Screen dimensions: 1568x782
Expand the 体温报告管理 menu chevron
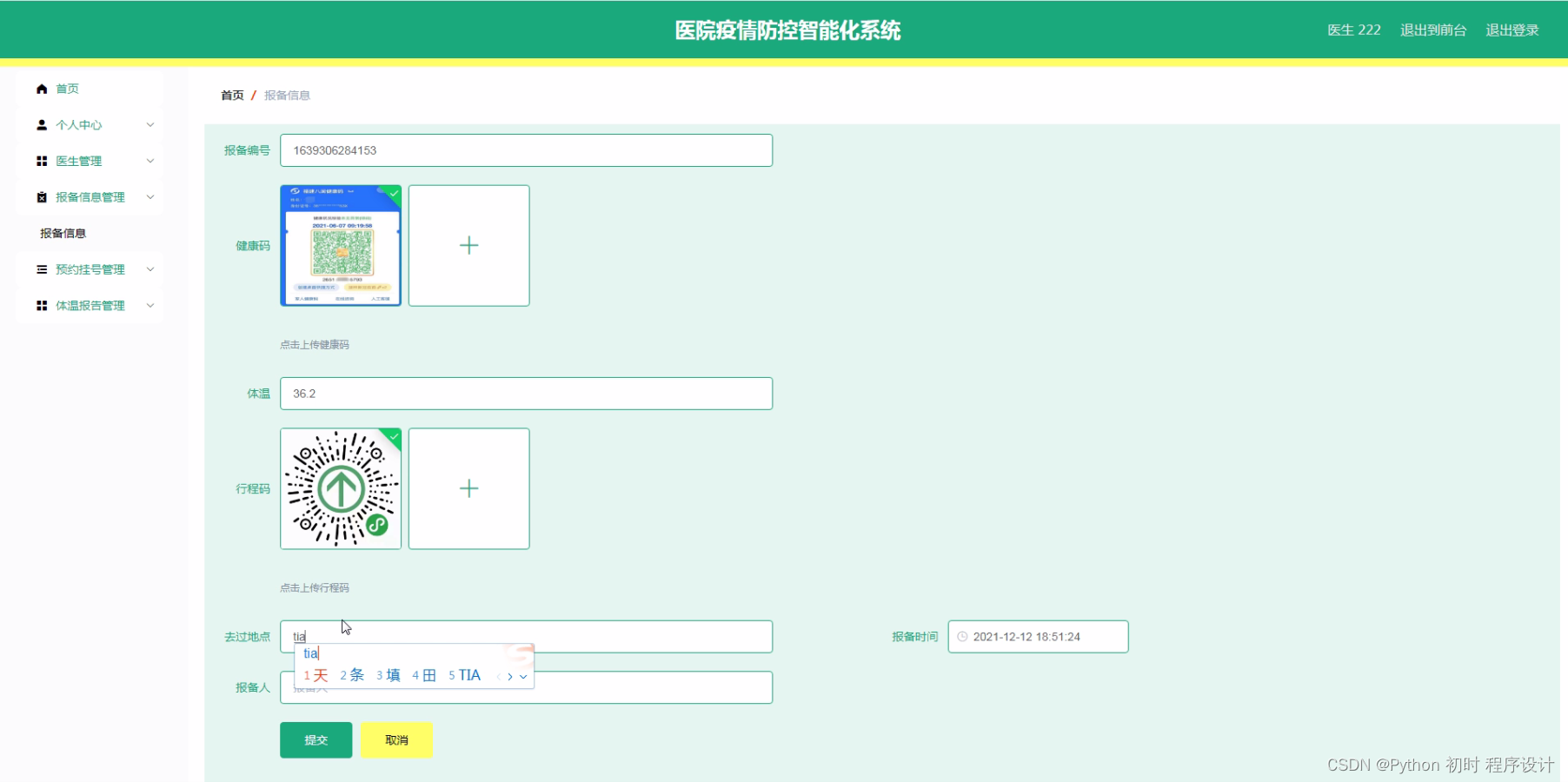tap(150, 306)
